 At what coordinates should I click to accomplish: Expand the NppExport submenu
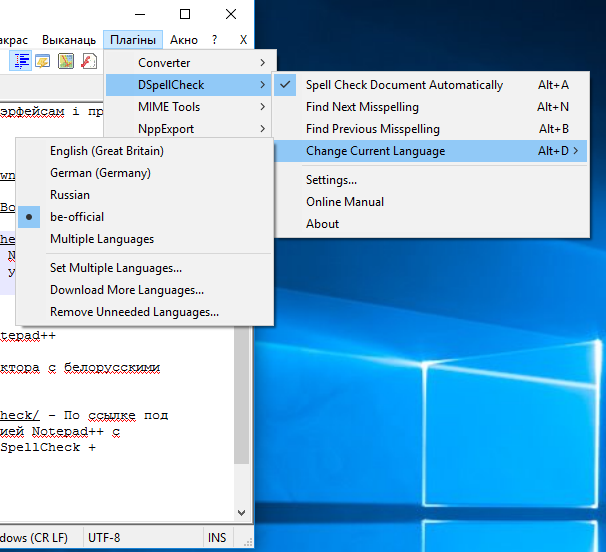pyautogui.click(x=166, y=129)
